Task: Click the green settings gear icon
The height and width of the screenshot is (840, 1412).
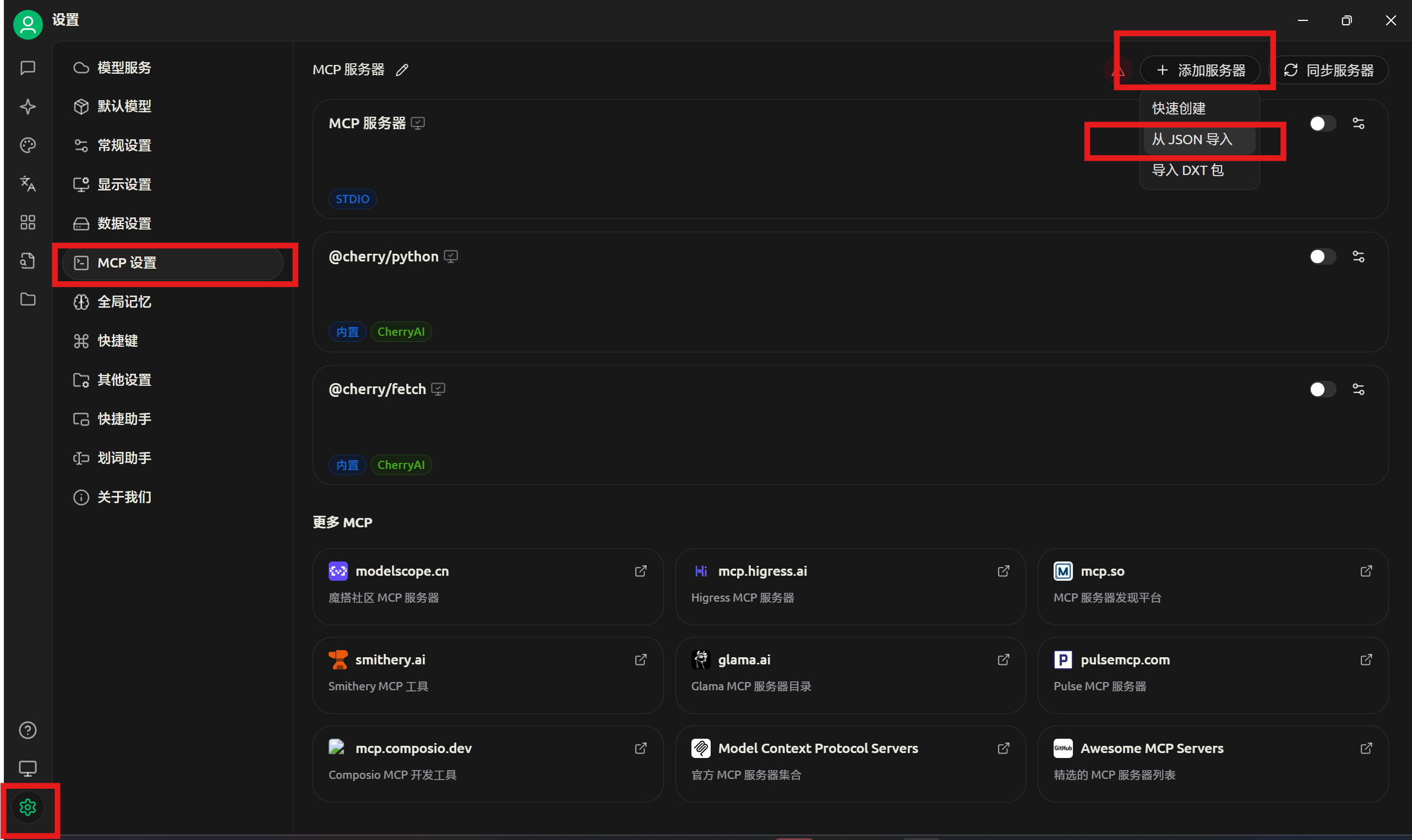Action: (28, 807)
